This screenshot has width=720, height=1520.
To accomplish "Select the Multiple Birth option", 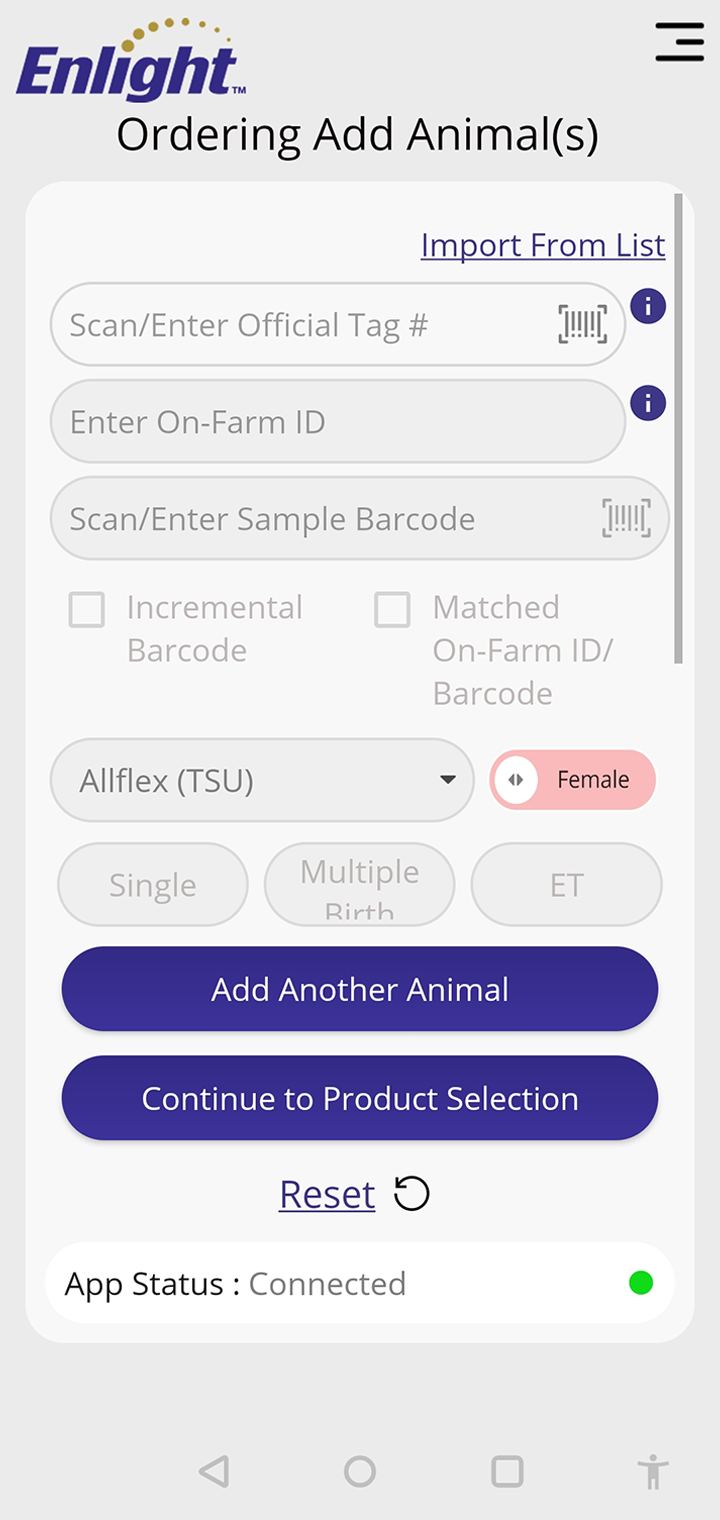I will pos(360,885).
